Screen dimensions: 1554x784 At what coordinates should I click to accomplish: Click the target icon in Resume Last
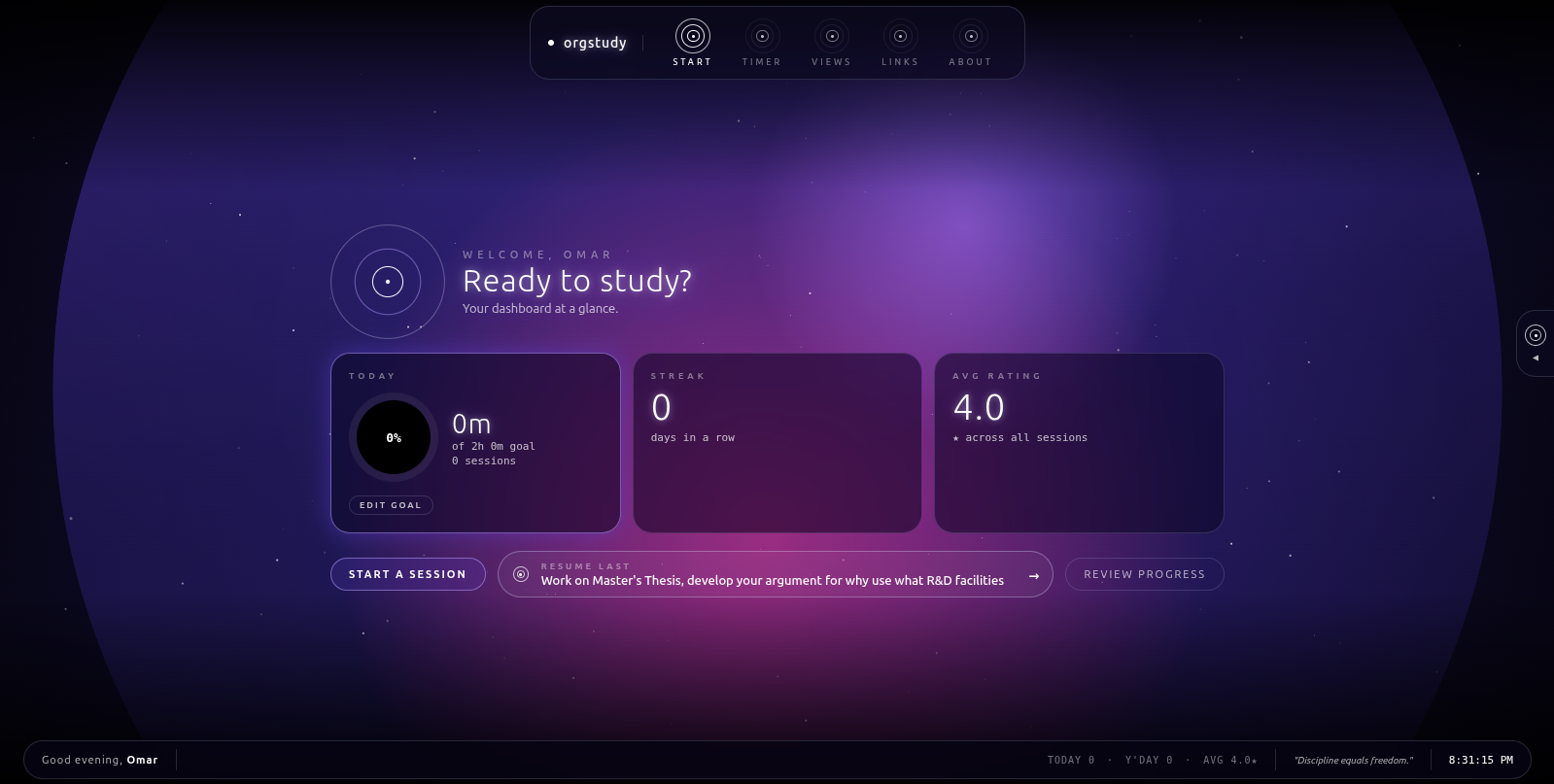pyautogui.click(x=521, y=574)
